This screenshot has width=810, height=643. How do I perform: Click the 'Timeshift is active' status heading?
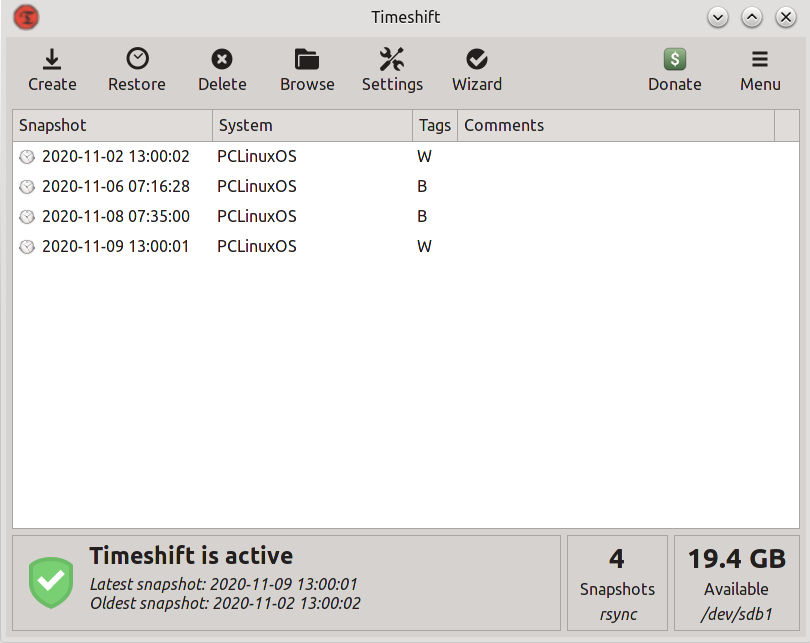191,556
